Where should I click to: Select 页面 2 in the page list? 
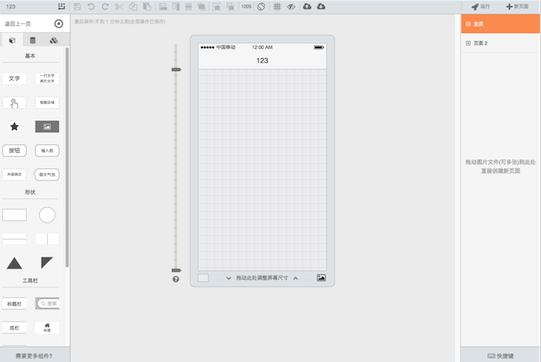tap(500, 43)
